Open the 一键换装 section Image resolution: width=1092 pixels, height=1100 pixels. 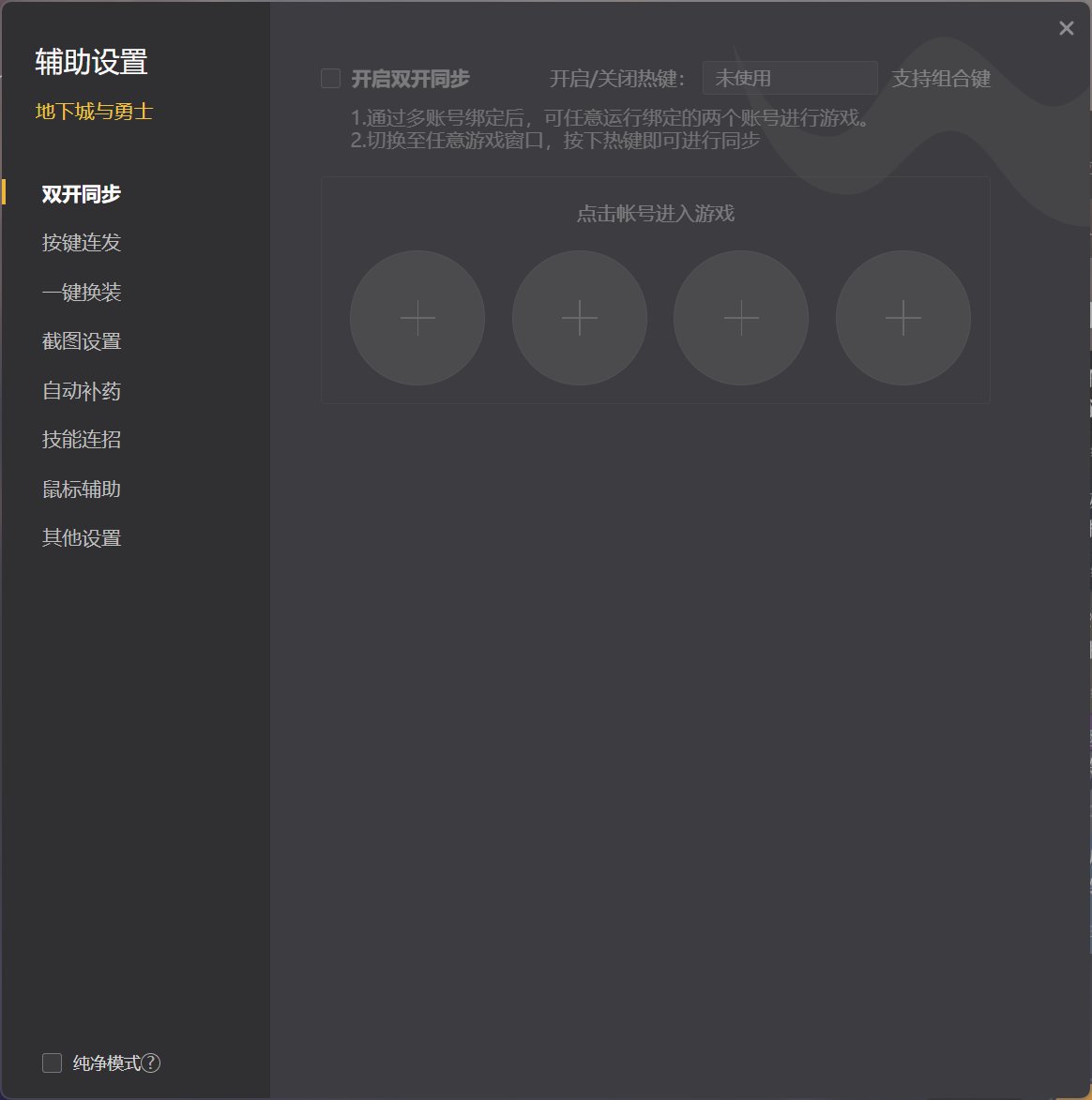[x=82, y=292]
